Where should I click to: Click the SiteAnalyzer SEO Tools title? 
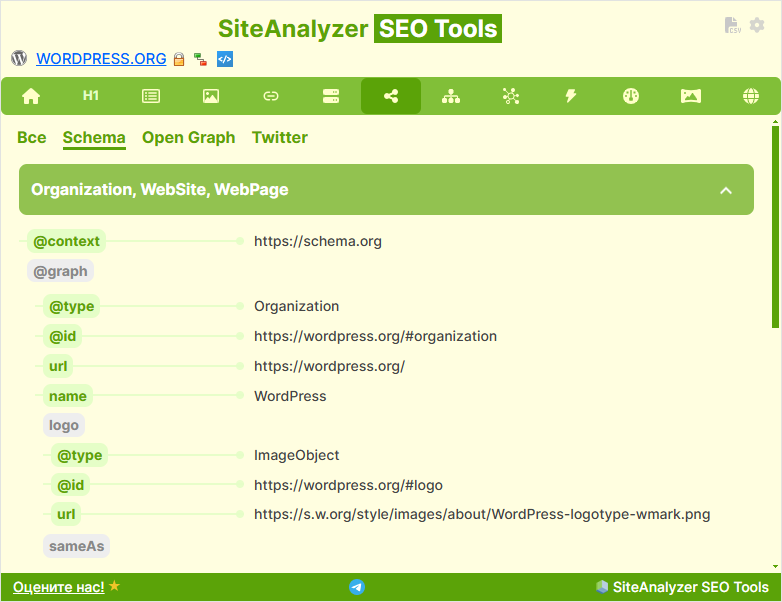click(x=360, y=28)
